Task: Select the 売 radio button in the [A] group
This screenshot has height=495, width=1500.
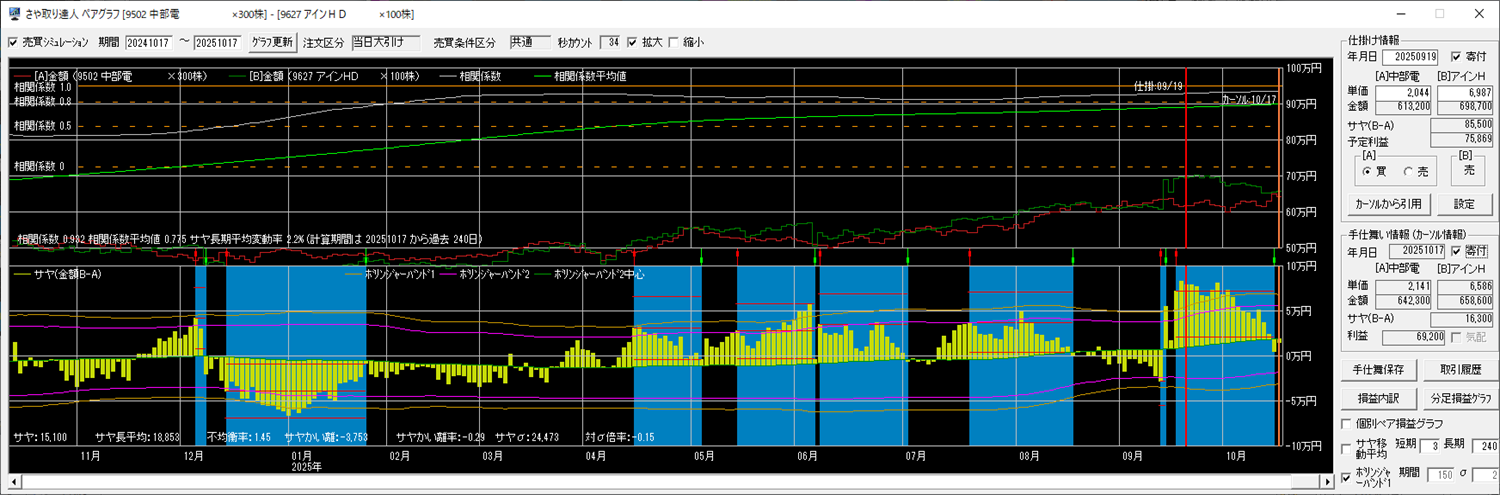Action: (x=1408, y=171)
